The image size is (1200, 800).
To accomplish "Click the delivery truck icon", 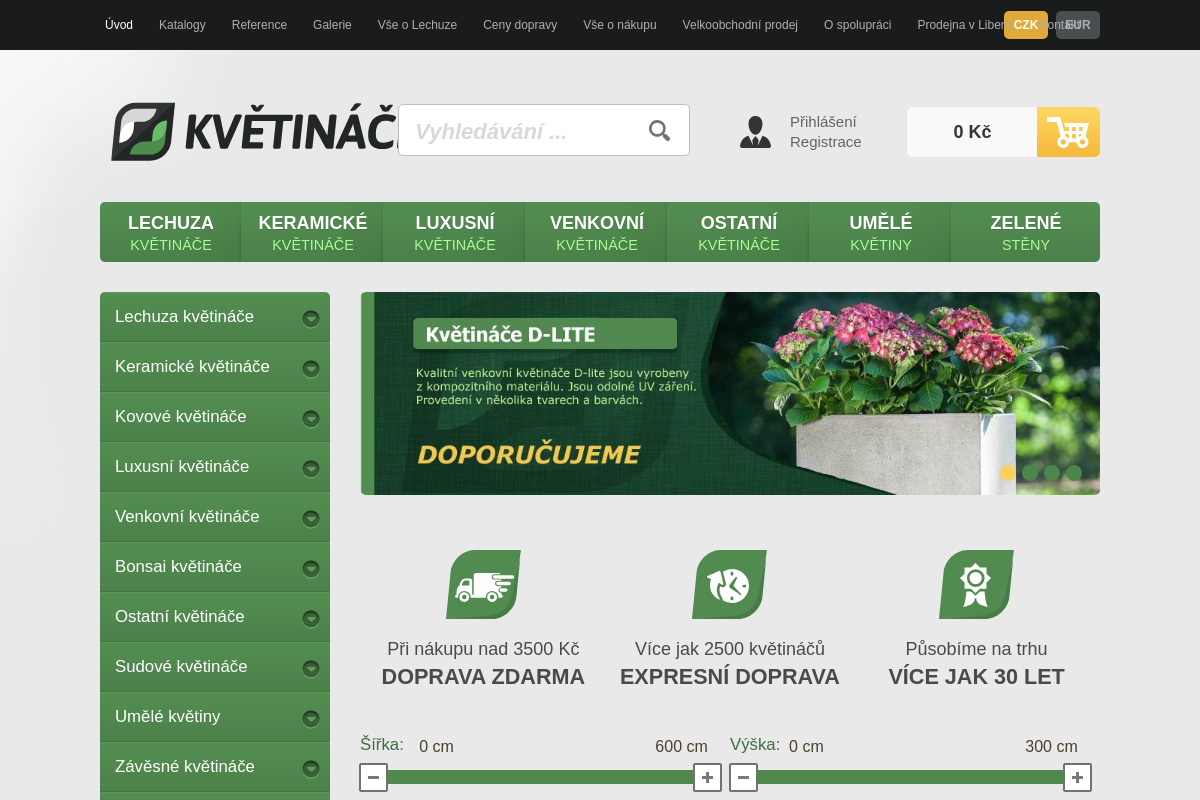I will pyautogui.click(x=484, y=584).
